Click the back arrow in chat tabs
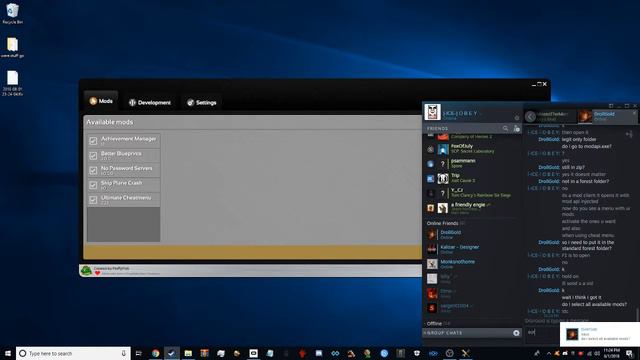 530,117
